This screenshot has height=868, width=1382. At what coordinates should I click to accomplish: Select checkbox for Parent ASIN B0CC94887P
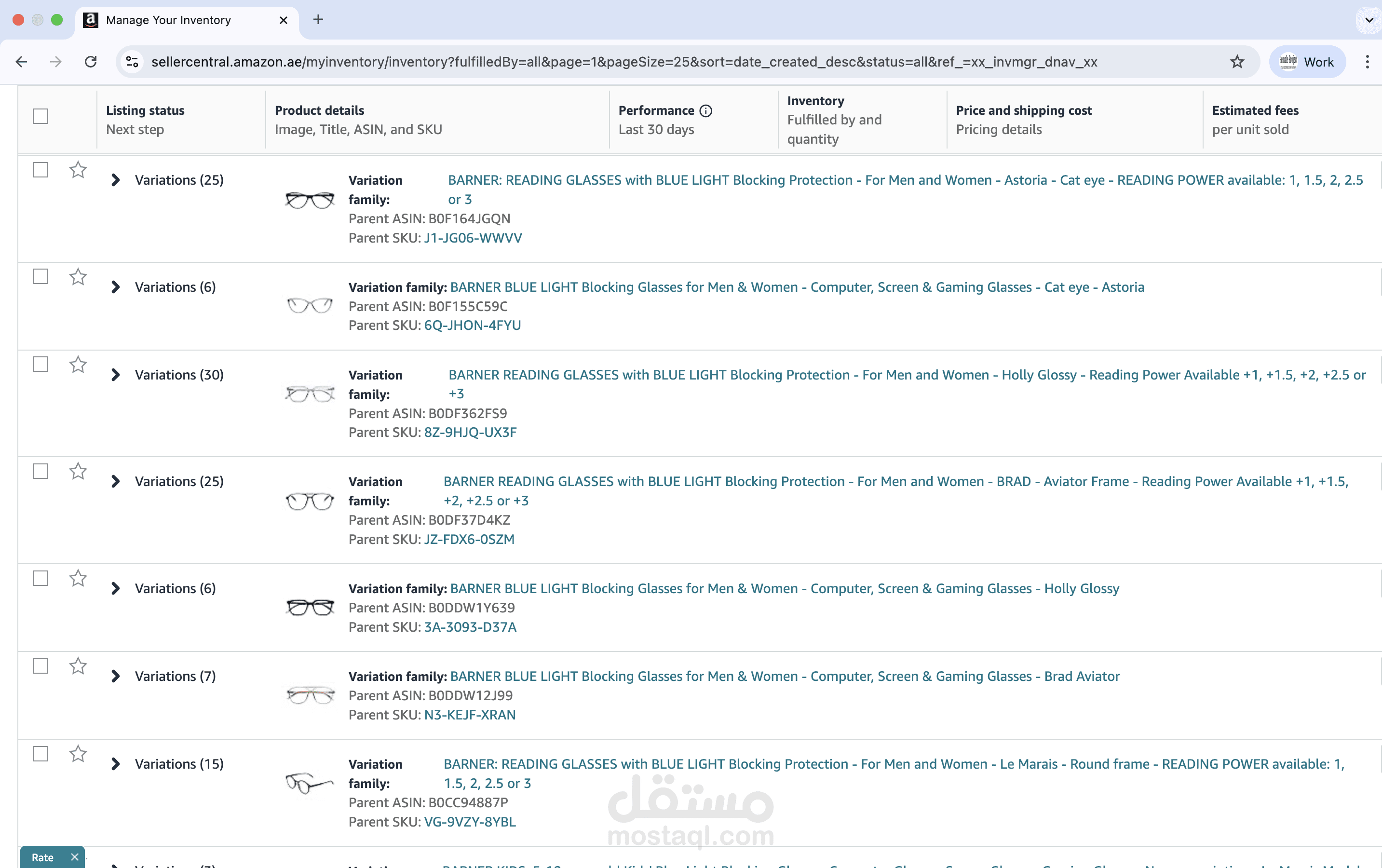40,754
